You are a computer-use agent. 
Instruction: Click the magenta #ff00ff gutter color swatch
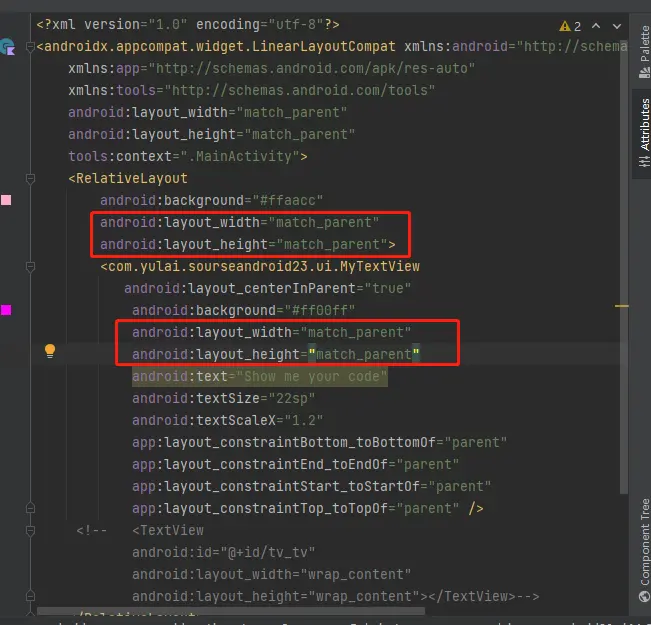[x=6, y=310]
